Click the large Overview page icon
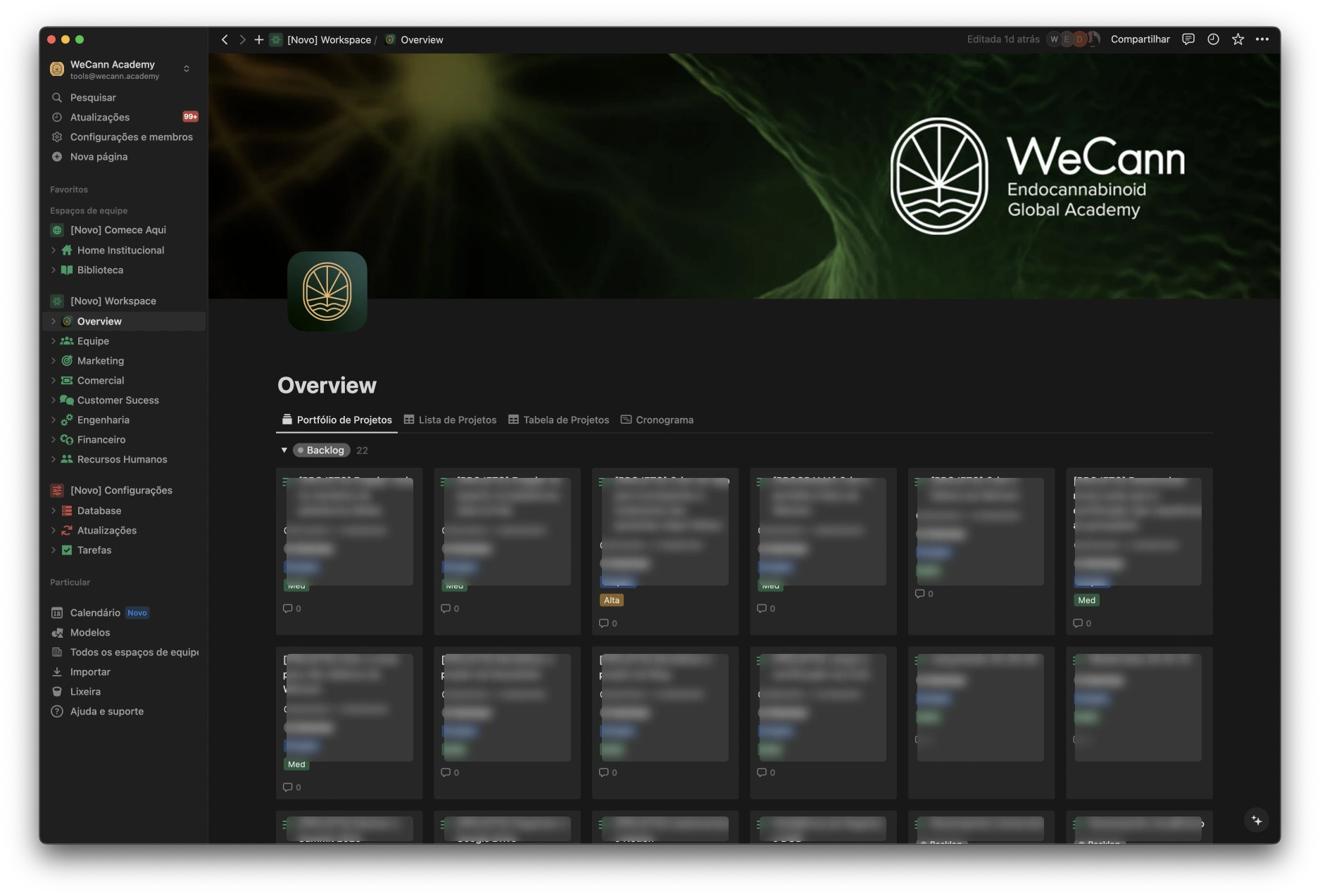The height and width of the screenshot is (896, 1320). point(327,291)
